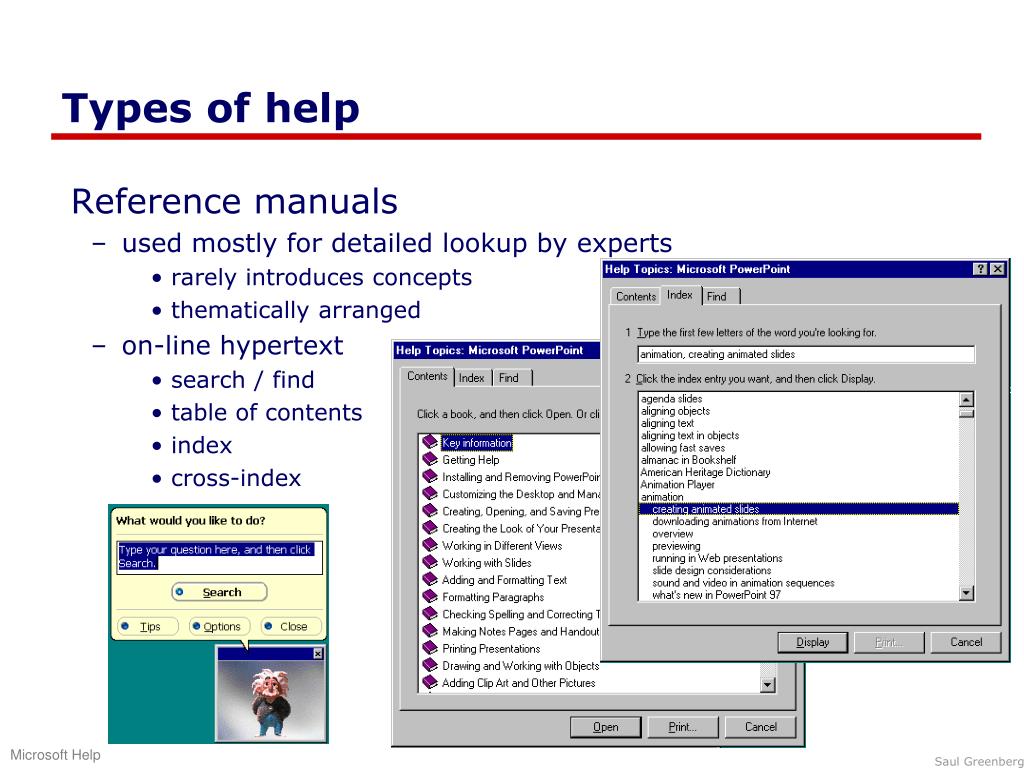Click book icon beside Working with Slides
This screenshot has height=768, width=1024.
pos(430,562)
